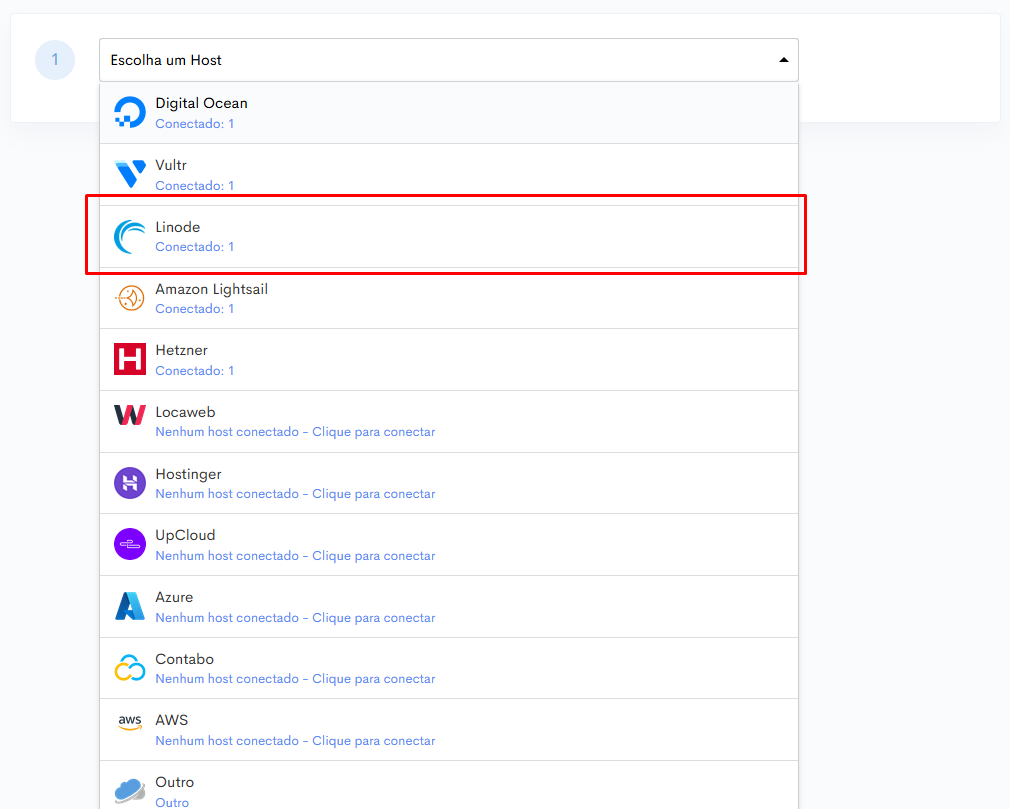Image resolution: width=1010 pixels, height=809 pixels.
Task: Click the Vultr logo icon
Action: [x=130, y=174]
